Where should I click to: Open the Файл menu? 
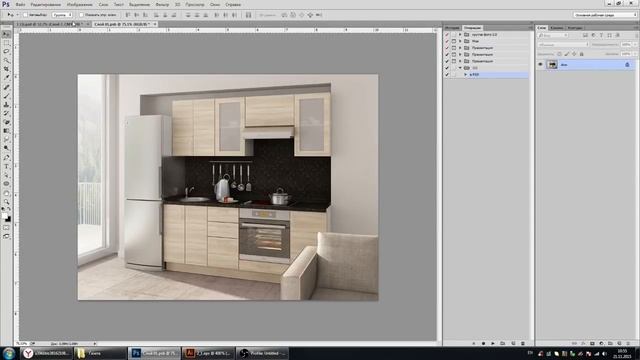pyautogui.click(x=20, y=4)
